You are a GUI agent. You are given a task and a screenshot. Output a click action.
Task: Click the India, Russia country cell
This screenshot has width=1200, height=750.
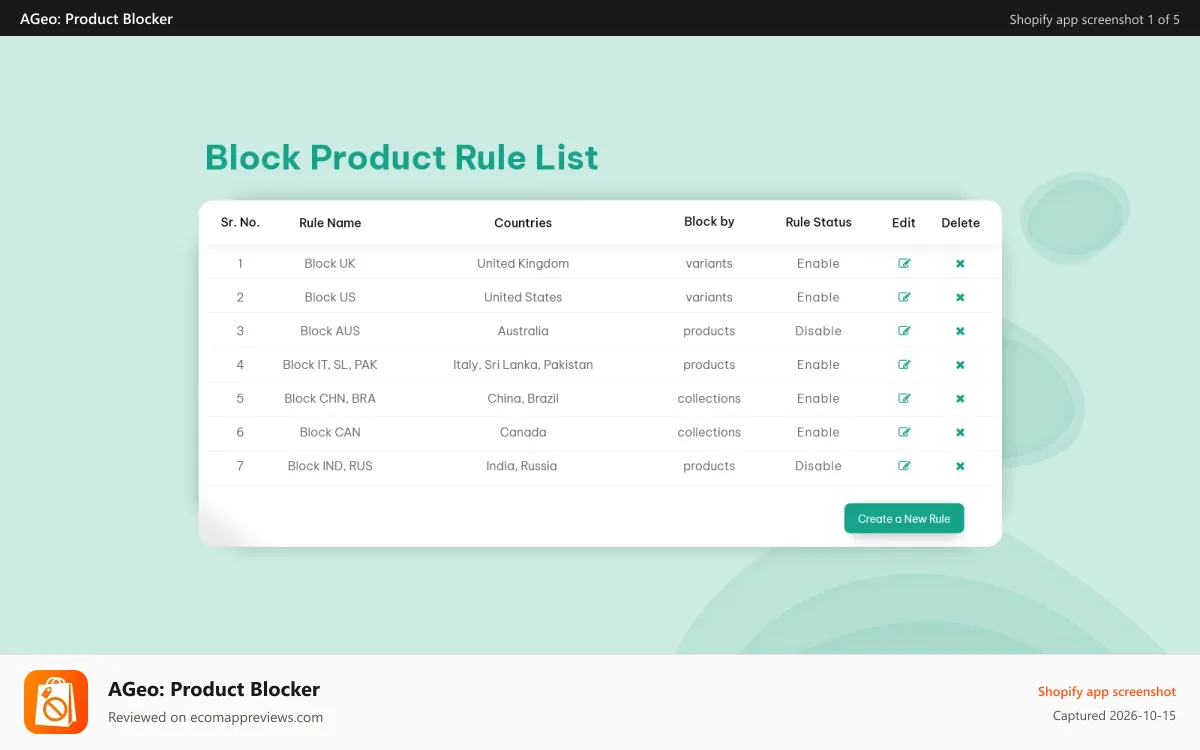[x=522, y=466]
